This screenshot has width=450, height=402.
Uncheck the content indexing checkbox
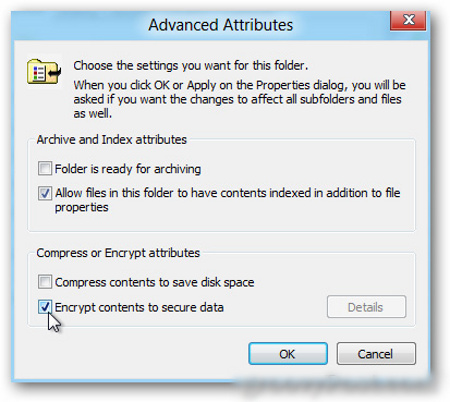tap(45, 193)
